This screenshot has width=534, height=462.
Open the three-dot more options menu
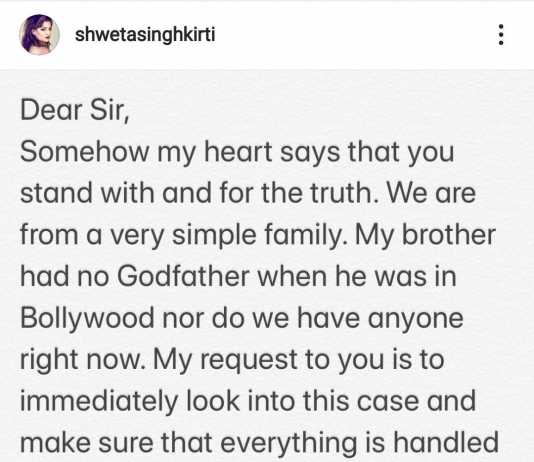pos(501,34)
